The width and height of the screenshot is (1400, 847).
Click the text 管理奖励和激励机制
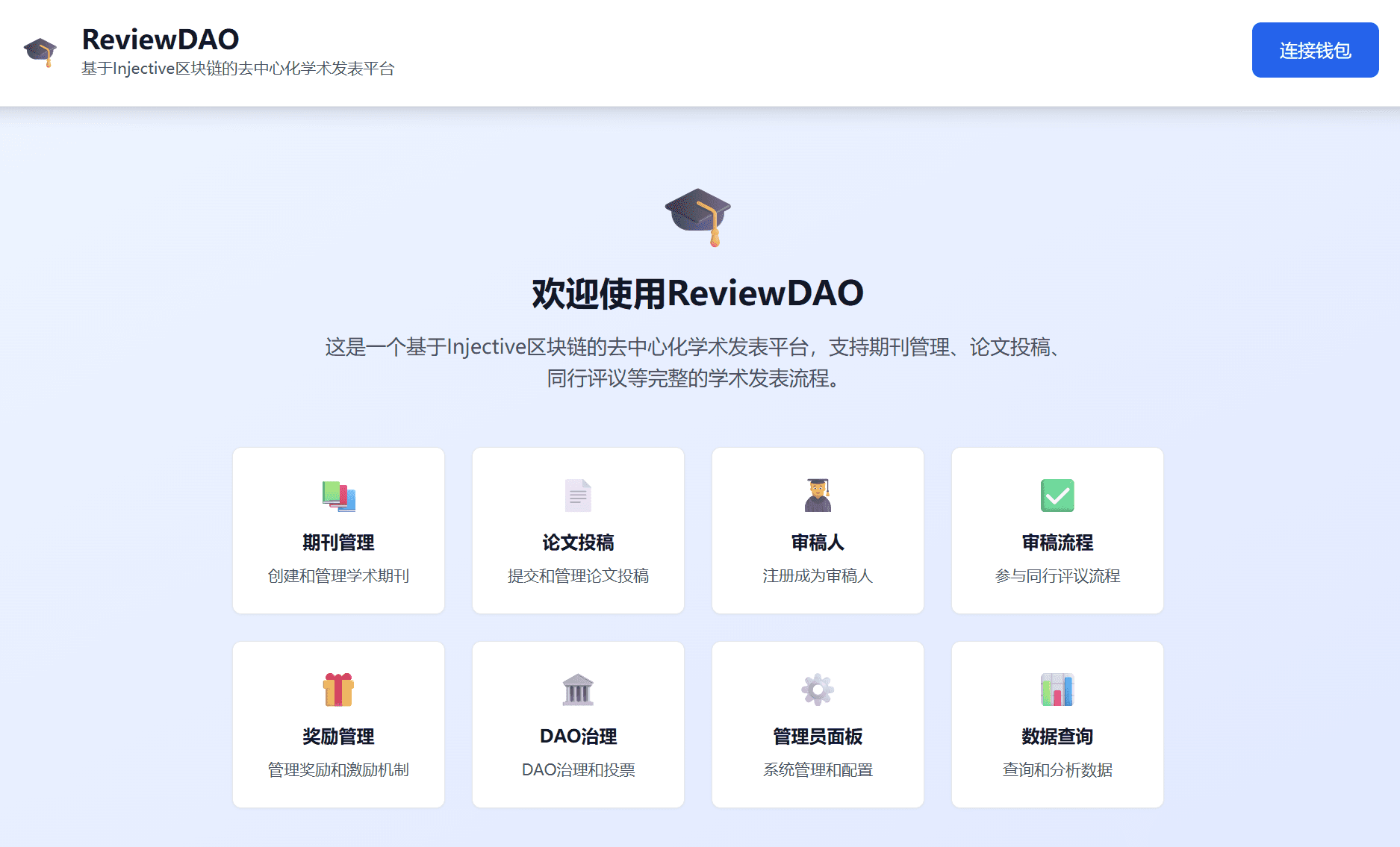[x=338, y=770]
